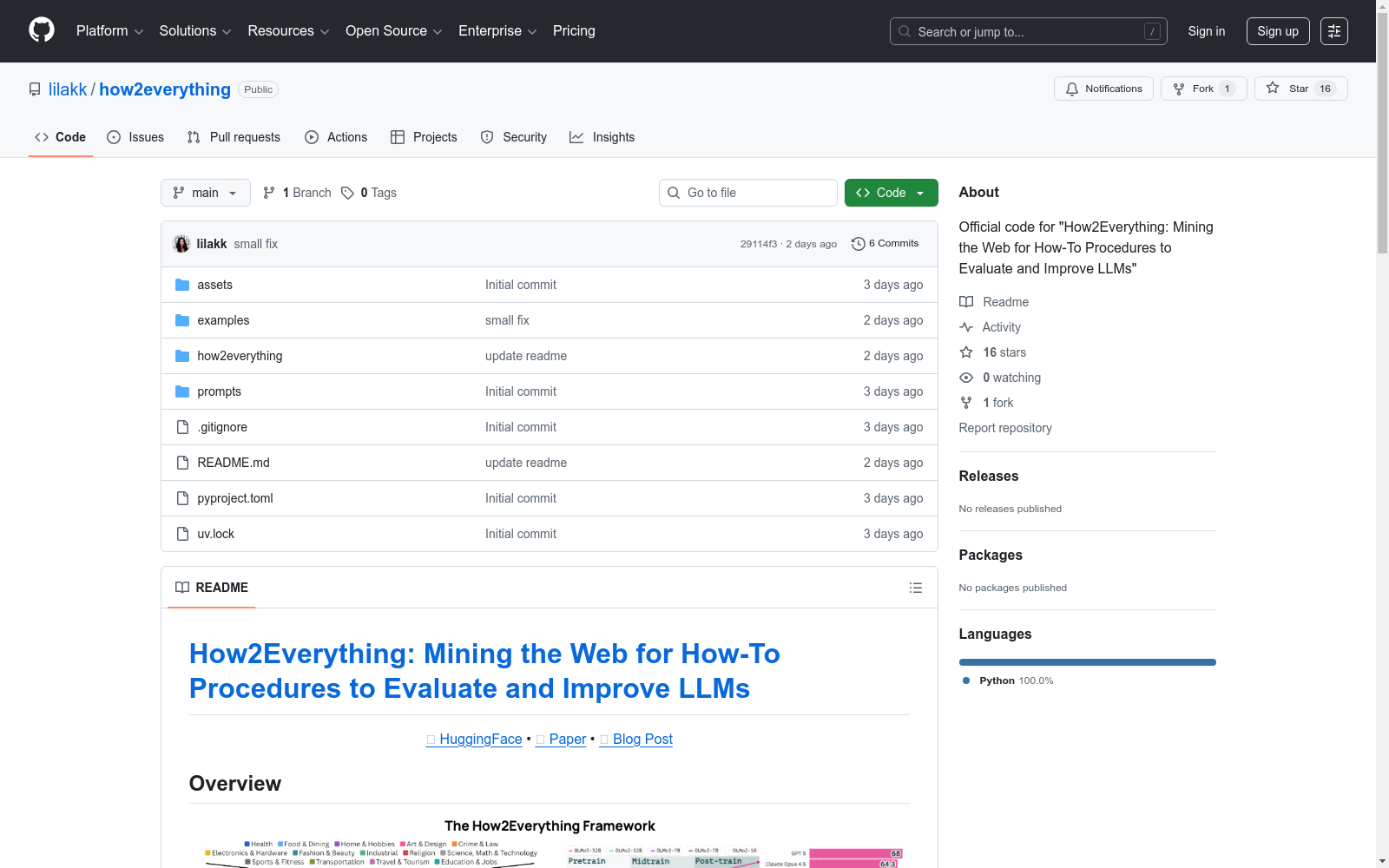
Task: Expand the Enterprise menu
Action: [x=497, y=31]
